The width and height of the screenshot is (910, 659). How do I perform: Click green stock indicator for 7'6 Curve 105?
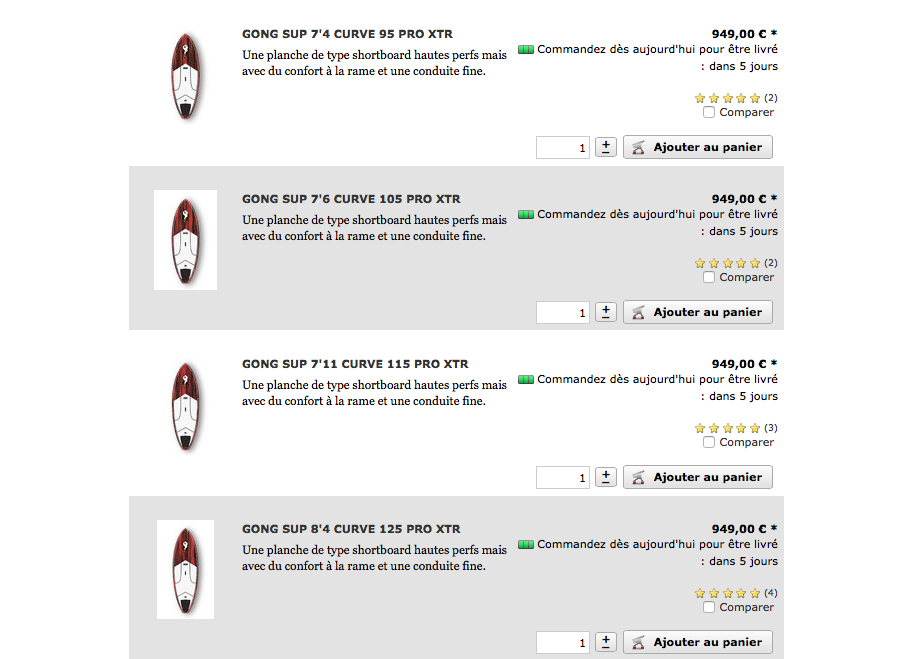coord(526,215)
